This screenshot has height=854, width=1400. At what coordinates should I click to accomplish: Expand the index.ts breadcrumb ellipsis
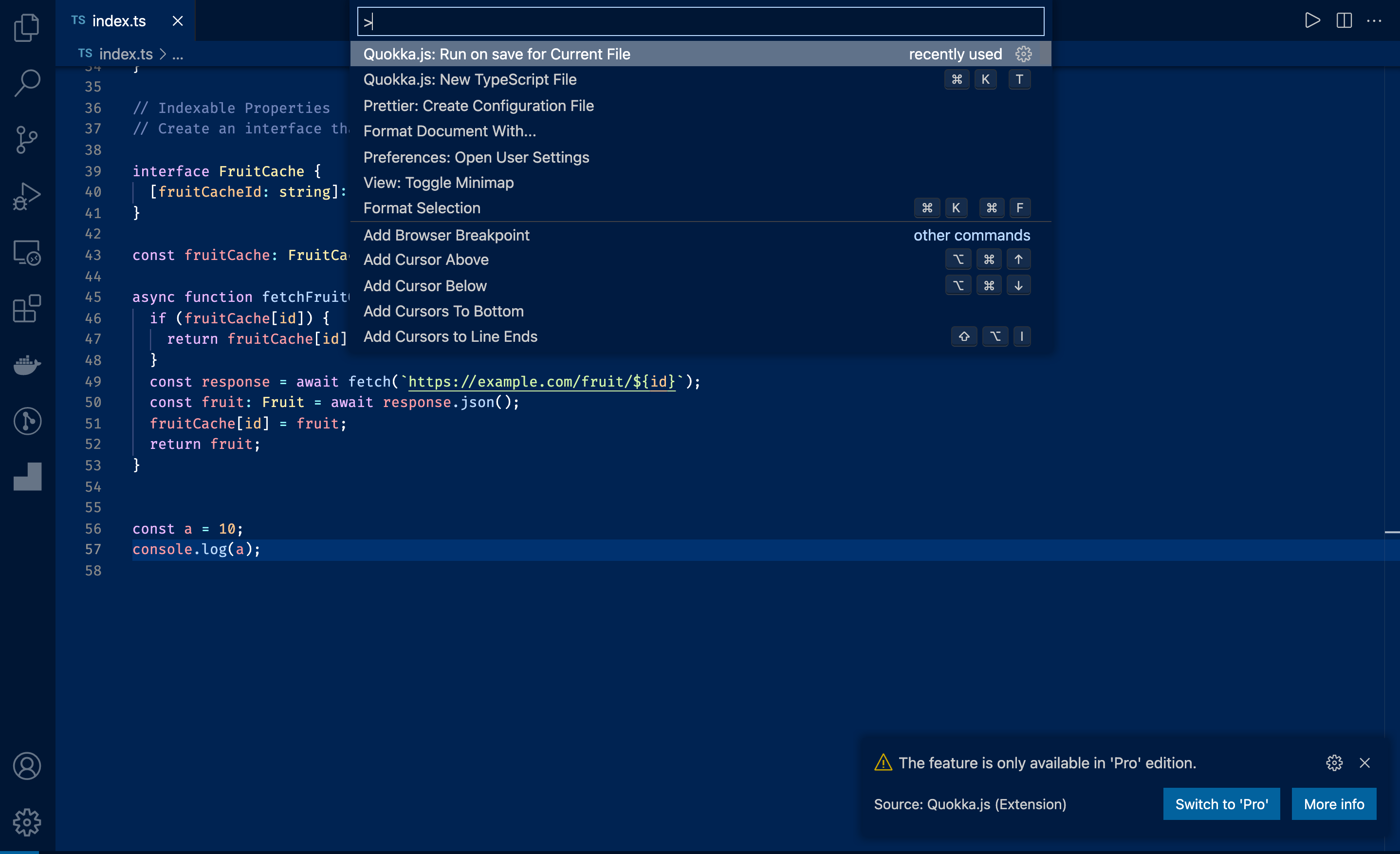click(x=178, y=54)
